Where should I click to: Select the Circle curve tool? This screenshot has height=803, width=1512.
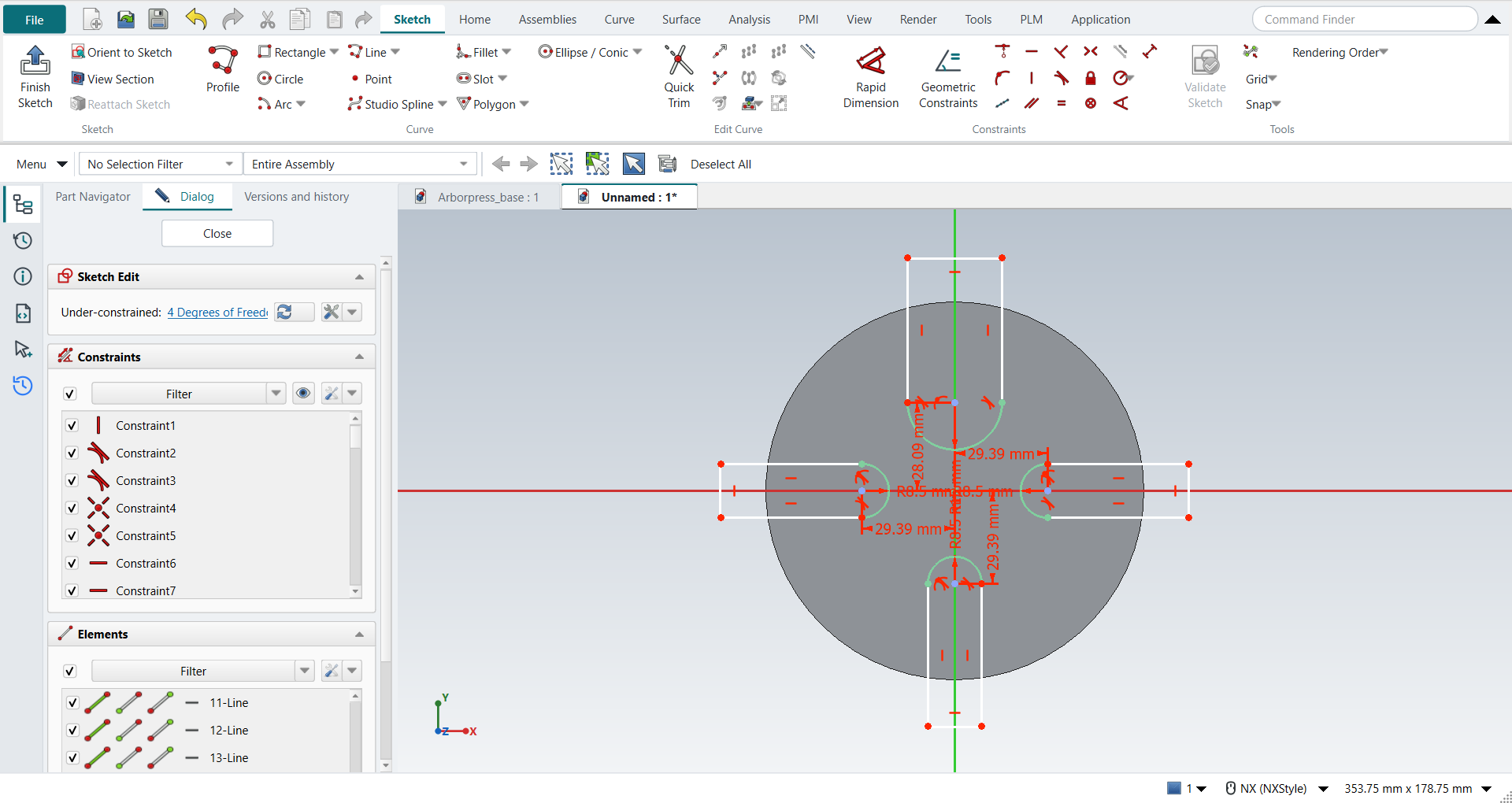coord(280,79)
